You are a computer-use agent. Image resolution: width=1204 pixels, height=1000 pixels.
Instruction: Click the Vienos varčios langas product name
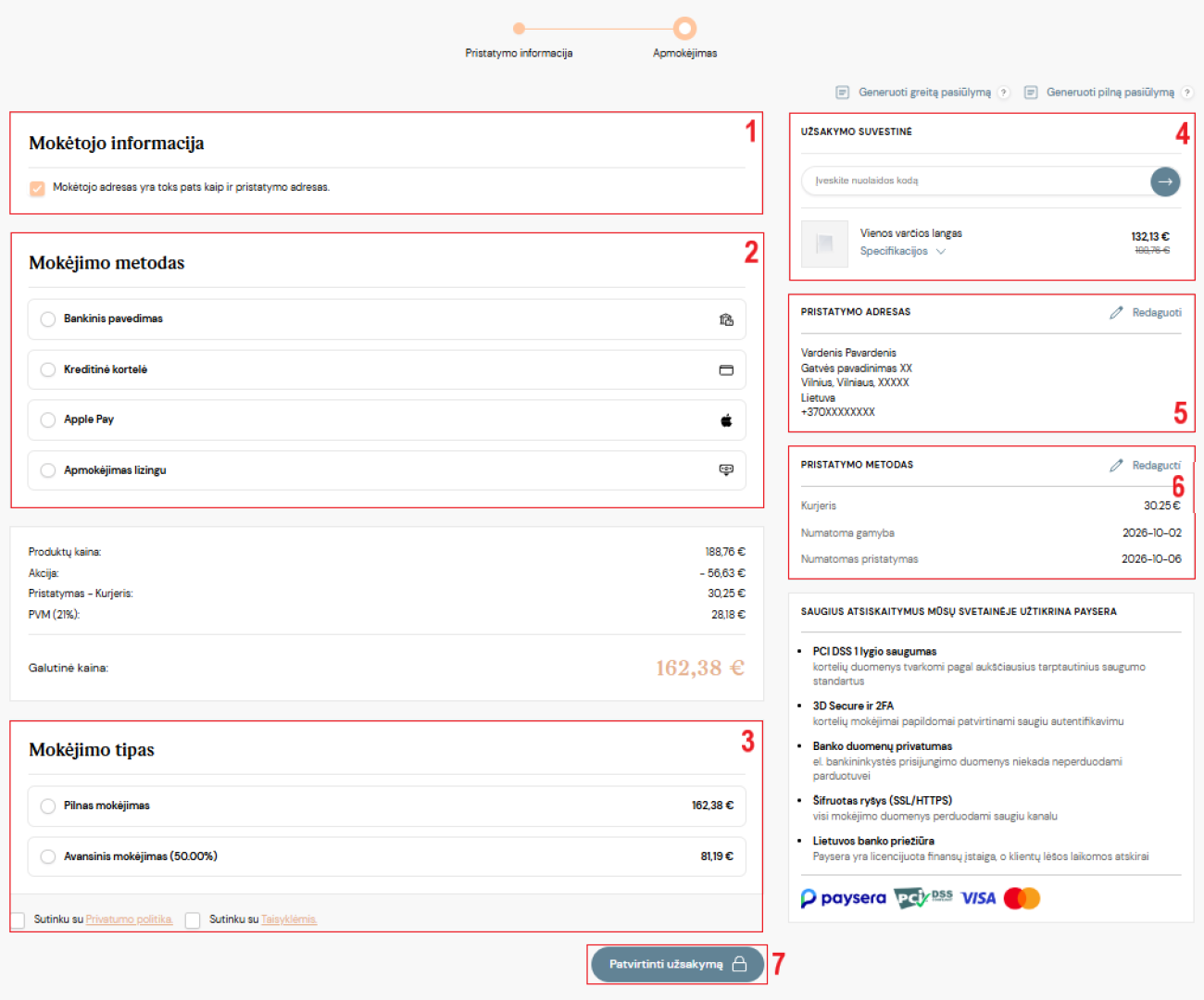tap(911, 234)
